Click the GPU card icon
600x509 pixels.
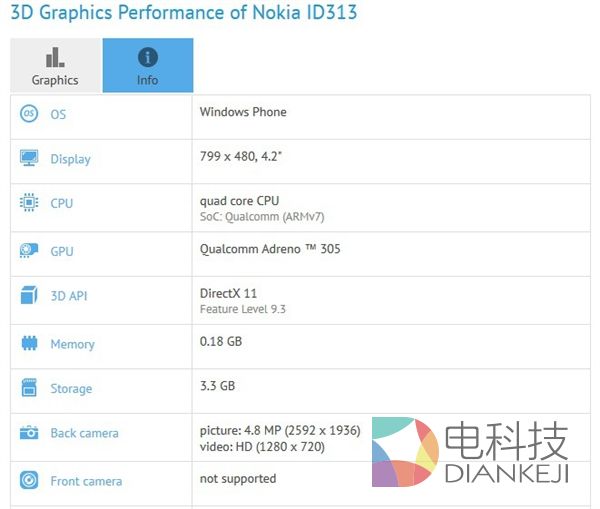click(29, 251)
